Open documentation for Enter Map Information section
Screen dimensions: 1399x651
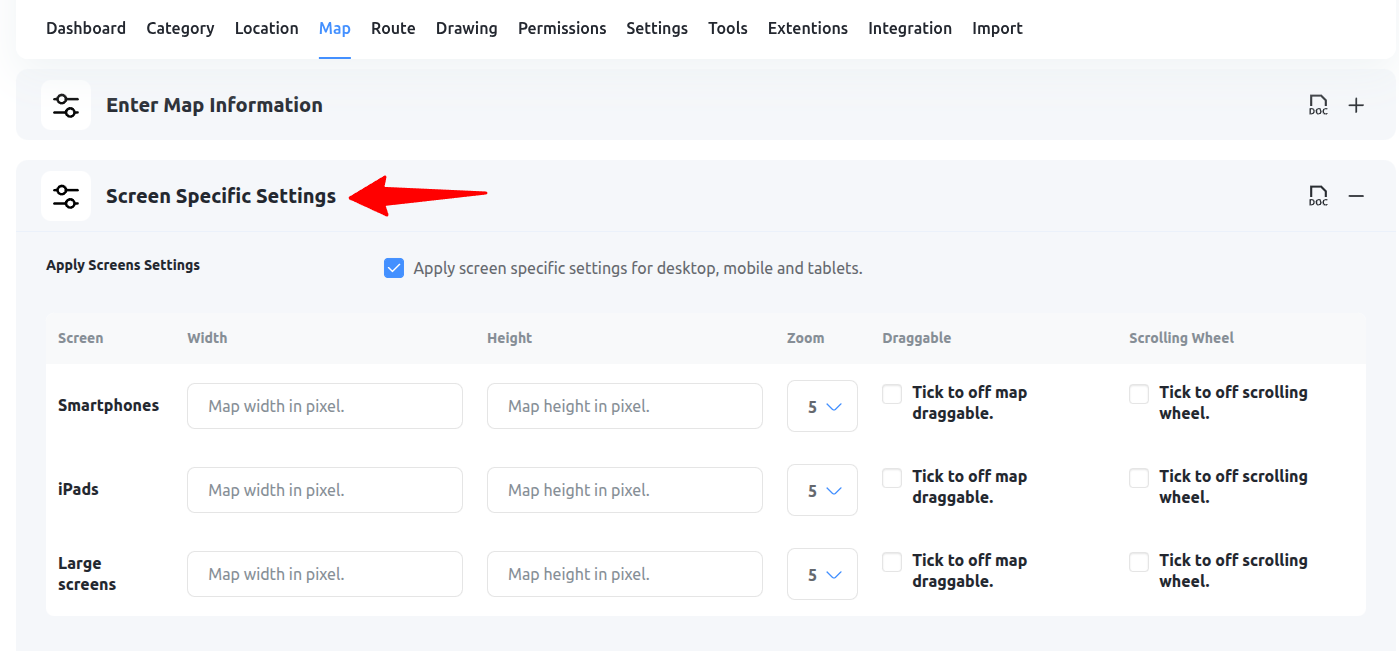[1318, 104]
